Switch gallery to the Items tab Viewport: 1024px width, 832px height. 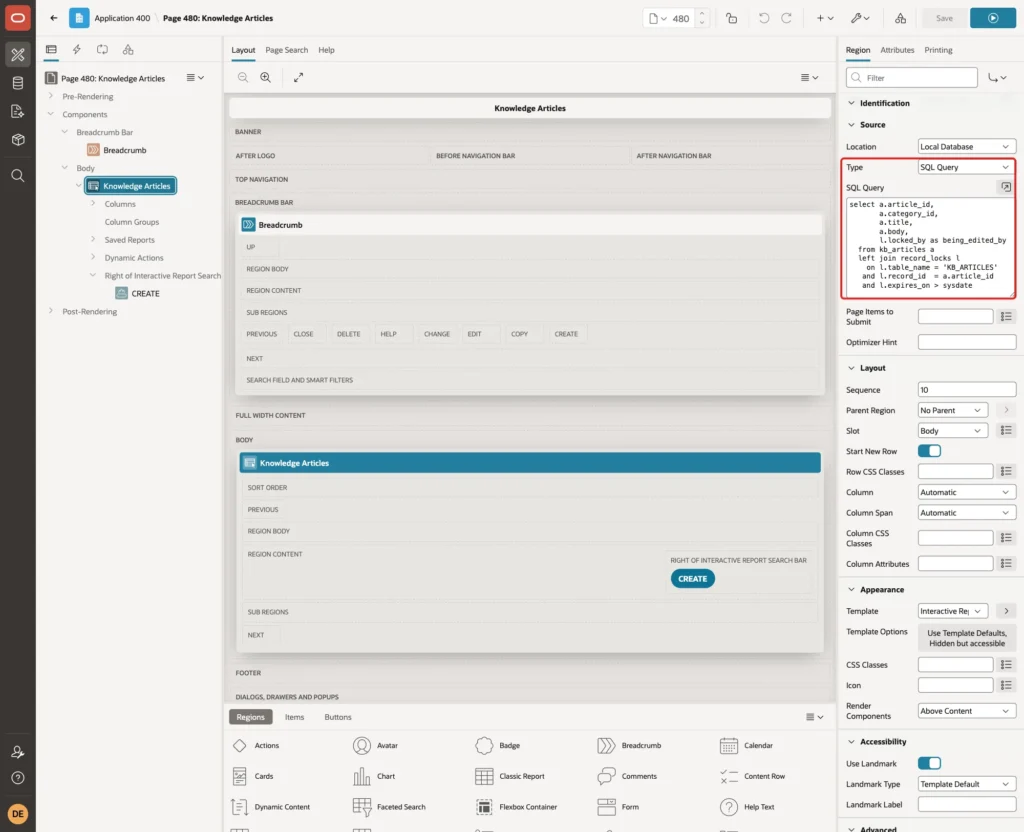coord(295,717)
